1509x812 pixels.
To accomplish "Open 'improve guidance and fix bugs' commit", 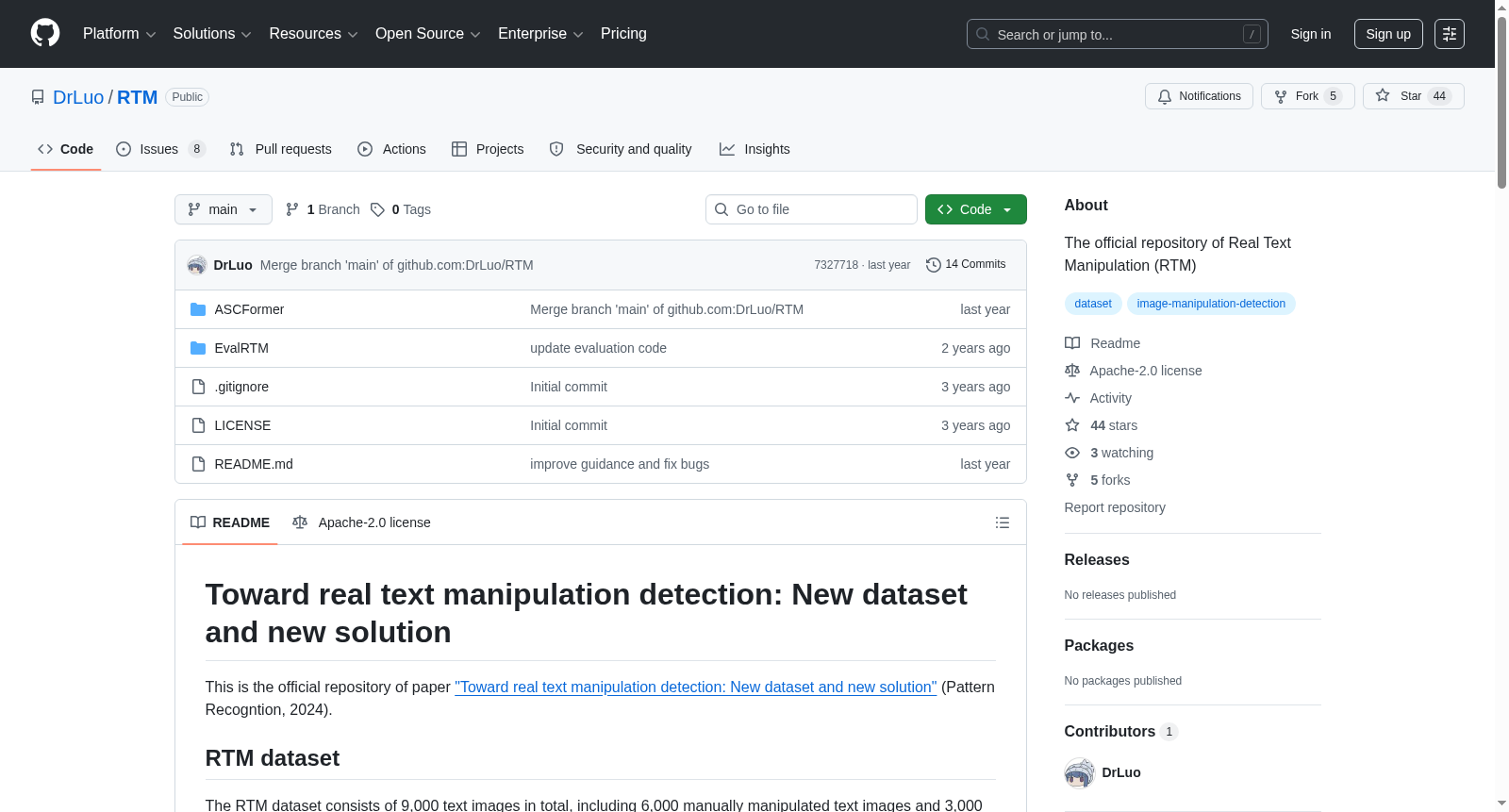I will click(x=620, y=464).
